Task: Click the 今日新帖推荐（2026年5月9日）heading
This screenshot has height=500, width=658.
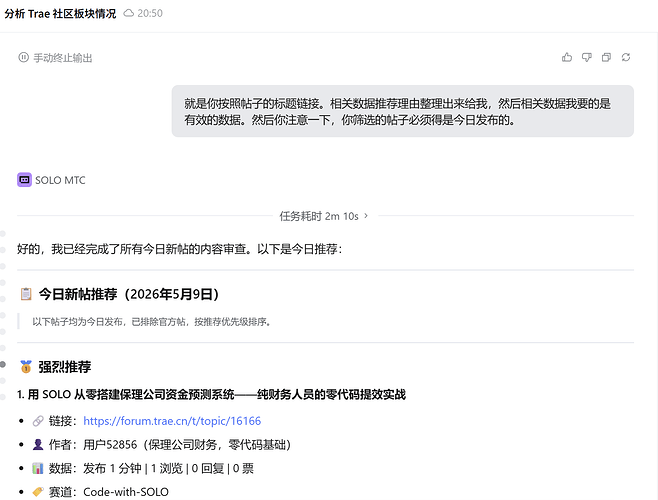Action: pos(129,294)
